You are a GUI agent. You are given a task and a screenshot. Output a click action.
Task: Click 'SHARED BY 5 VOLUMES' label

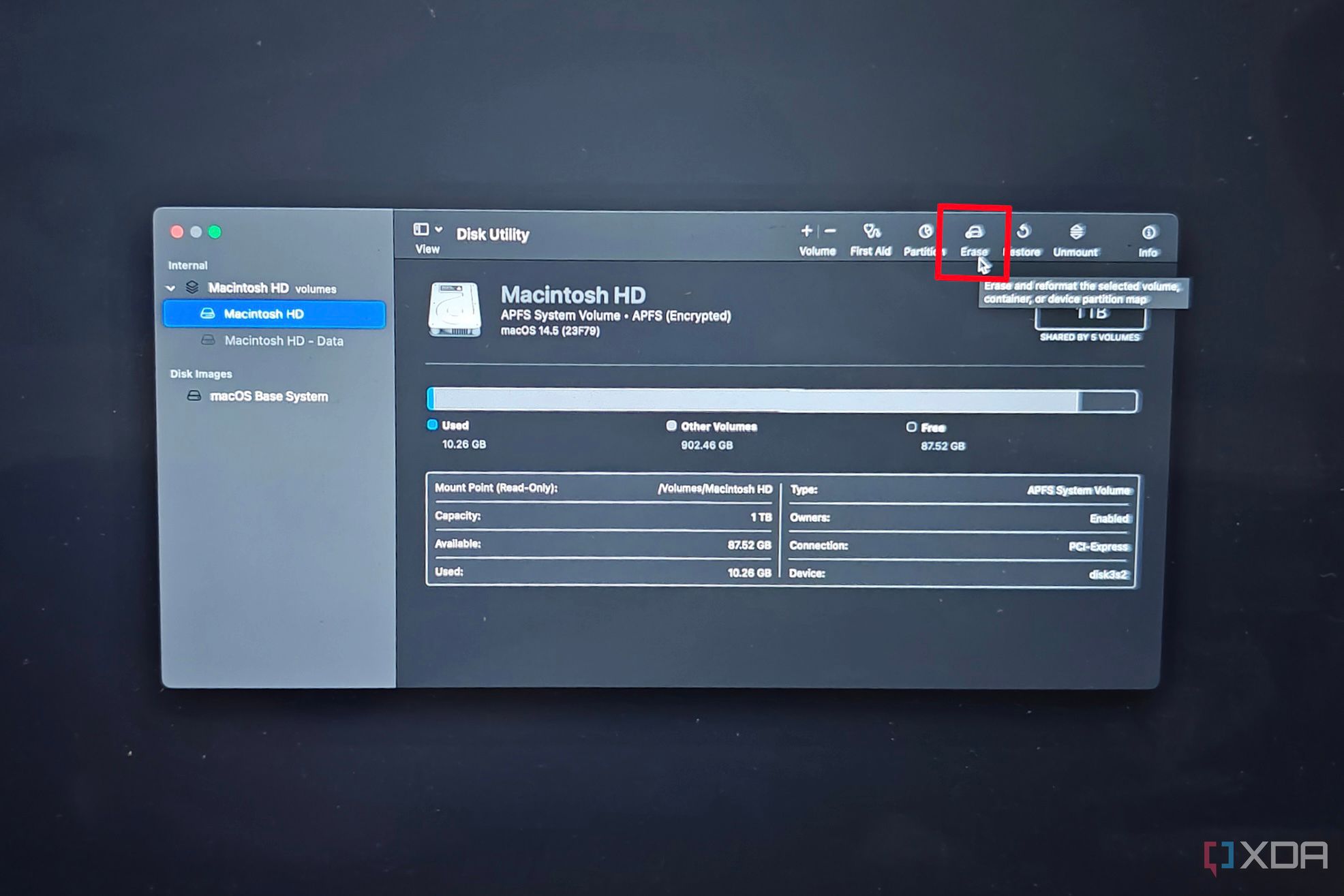pyautogui.click(x=1090, y=337)
